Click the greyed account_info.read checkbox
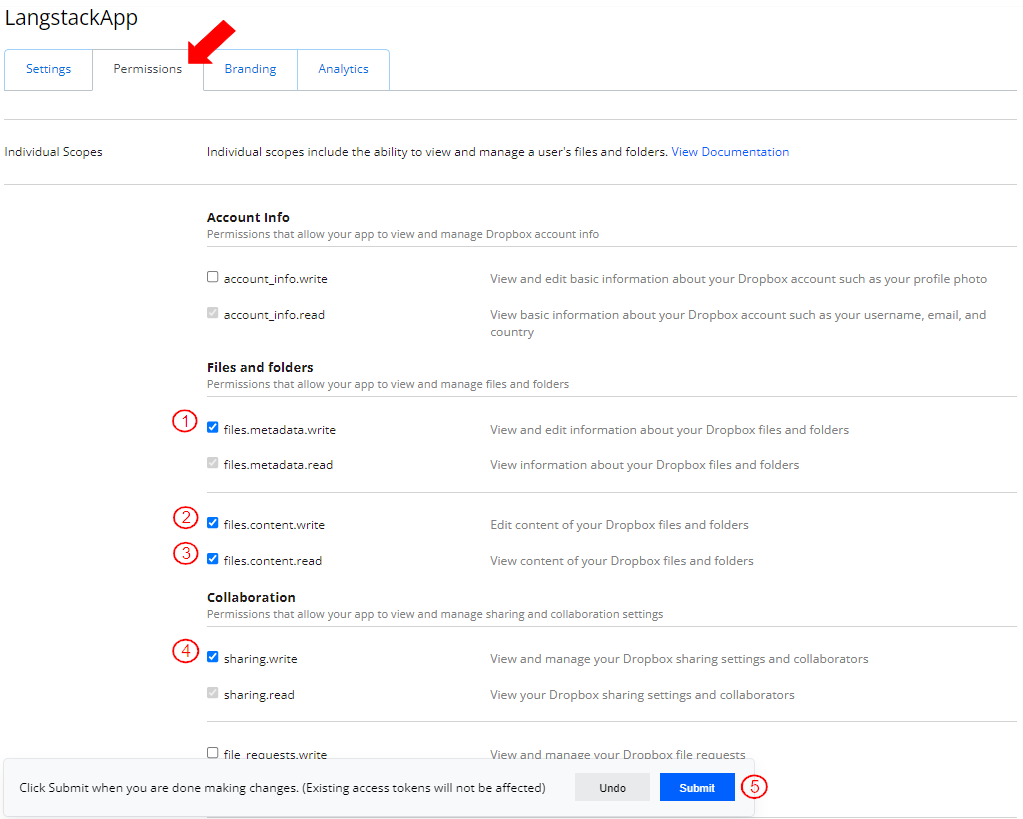 point(213,313)
